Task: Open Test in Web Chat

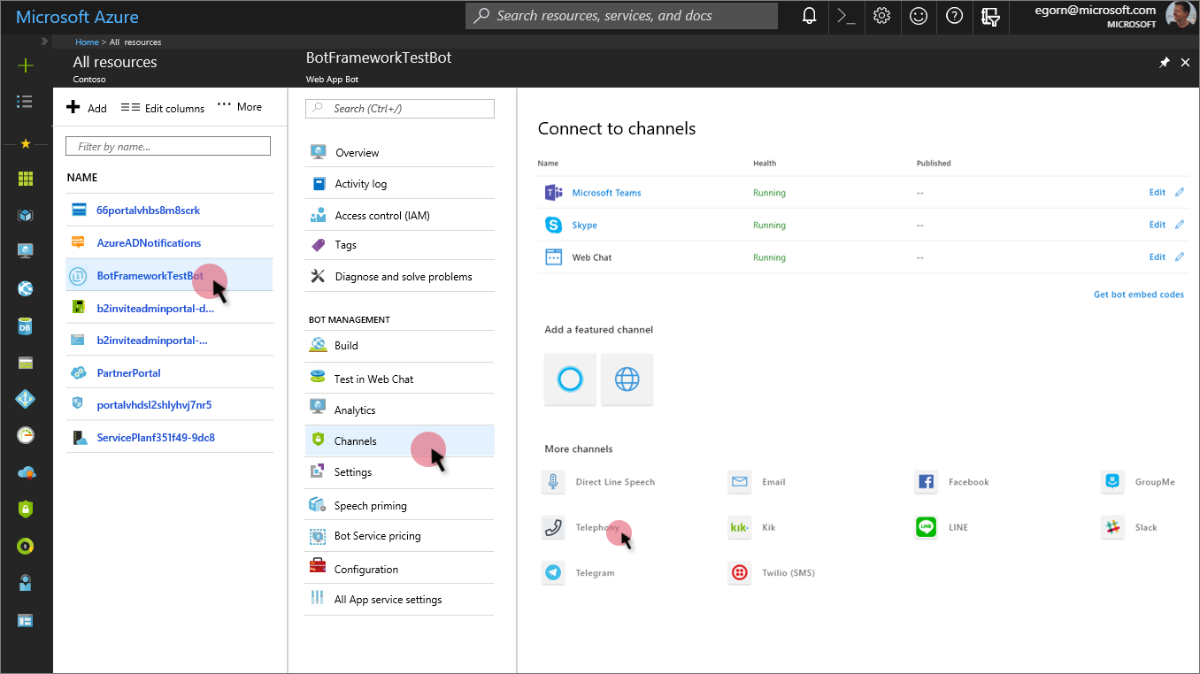Action: coord(399,379)
